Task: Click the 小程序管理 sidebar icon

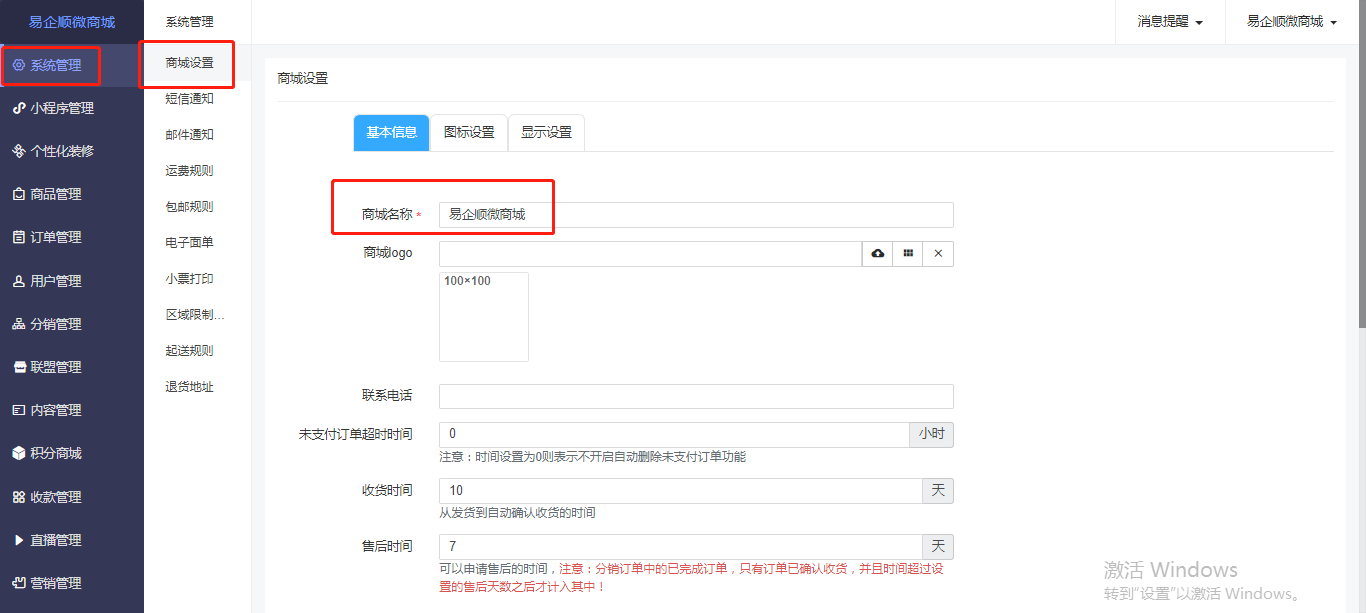Action: (18, 108)
